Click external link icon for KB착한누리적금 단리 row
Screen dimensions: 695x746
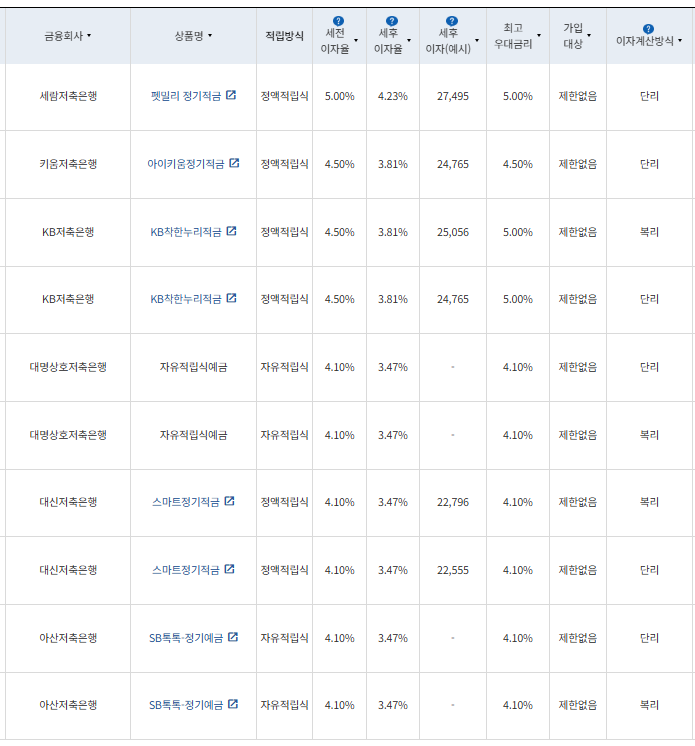(231, 298)
